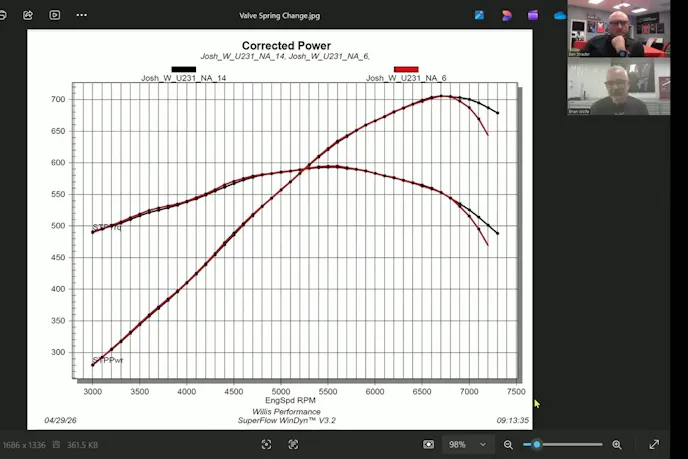
Task: Click the fit to window icon
Action: [428, 445]
